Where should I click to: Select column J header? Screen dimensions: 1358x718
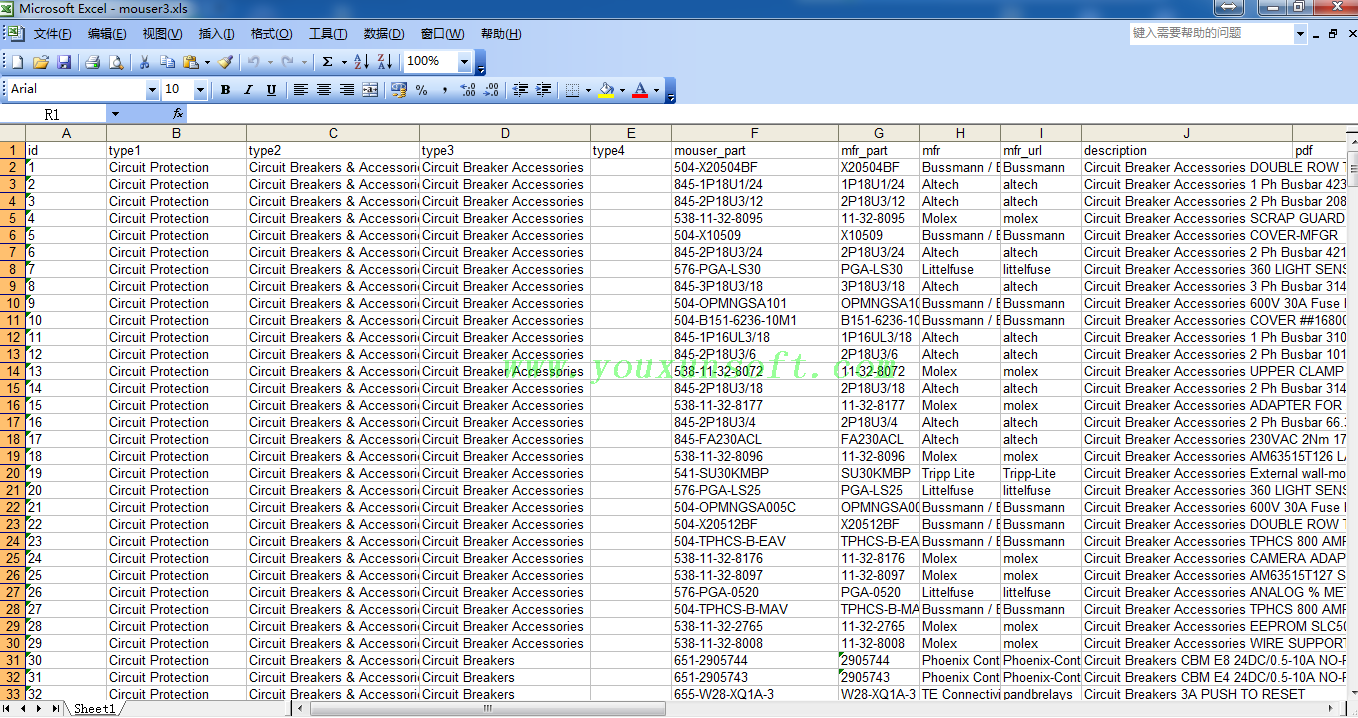(x=1187, y=133)
